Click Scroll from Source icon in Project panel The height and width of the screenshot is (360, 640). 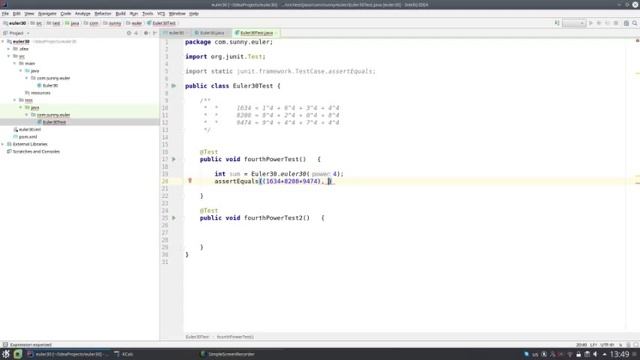[x=129, y=33]
